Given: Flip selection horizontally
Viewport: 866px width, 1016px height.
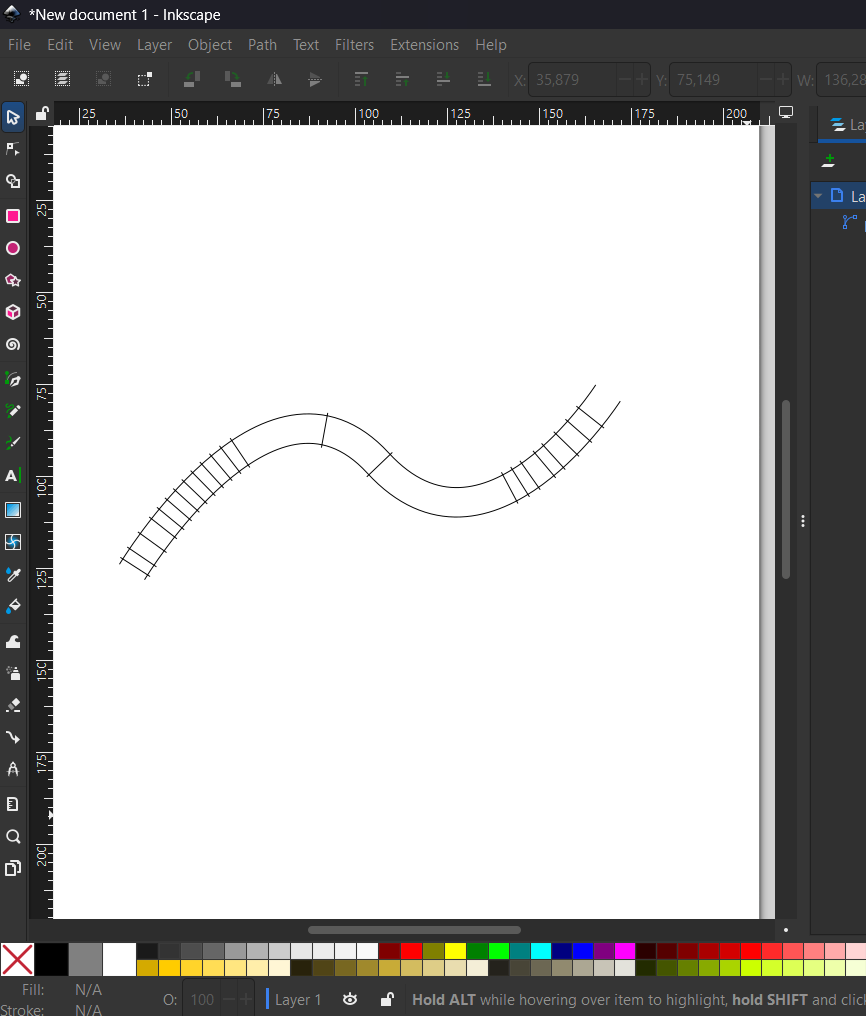Looking at the screenshot, I should click(x=275, y=79).
